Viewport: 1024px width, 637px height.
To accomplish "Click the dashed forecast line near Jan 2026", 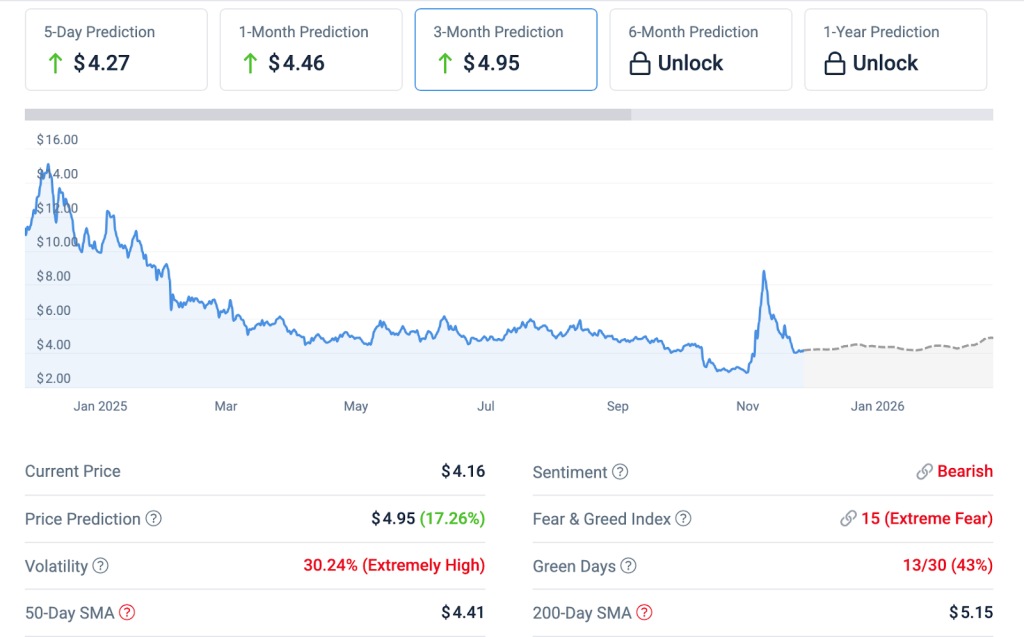I will (875, 346).
